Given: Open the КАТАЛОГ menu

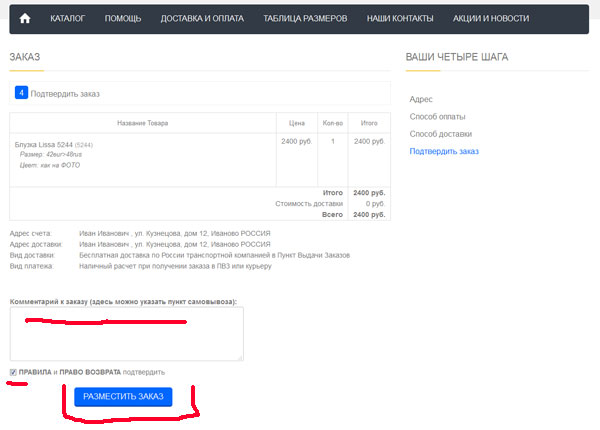Looking at the screenshot, I should click(x=68, y=19).
